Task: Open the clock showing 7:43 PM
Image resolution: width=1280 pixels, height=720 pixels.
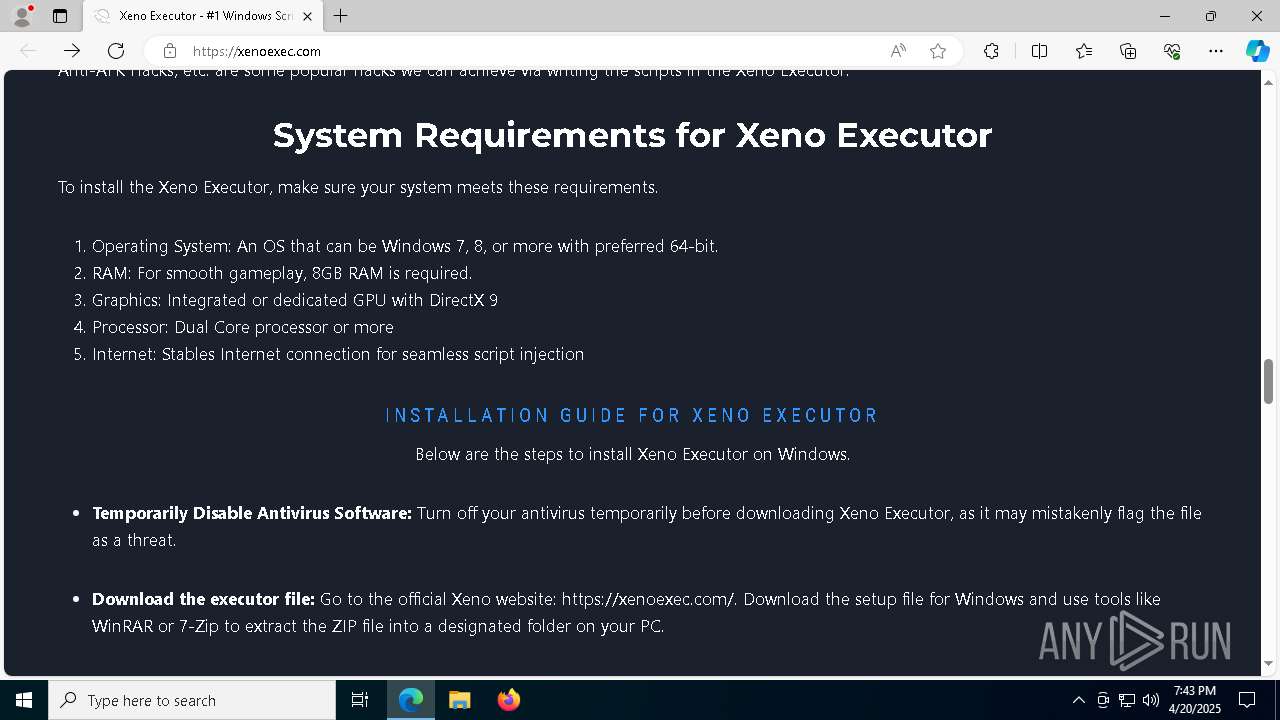Action: [x=1197, y=700]
